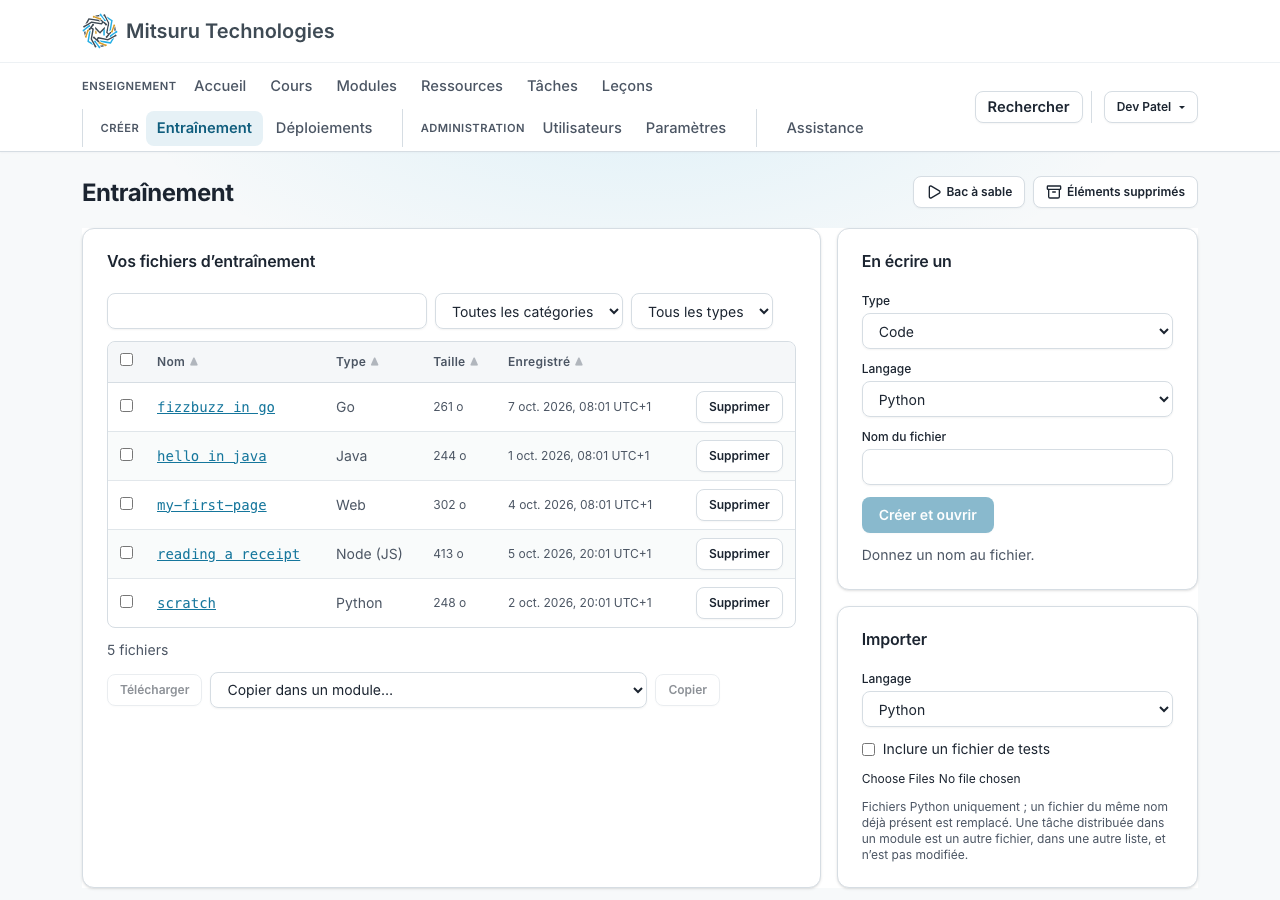Sort by the Type column arrow
The height and width of the screenshot is (900, 1280).
coord(375,362)
